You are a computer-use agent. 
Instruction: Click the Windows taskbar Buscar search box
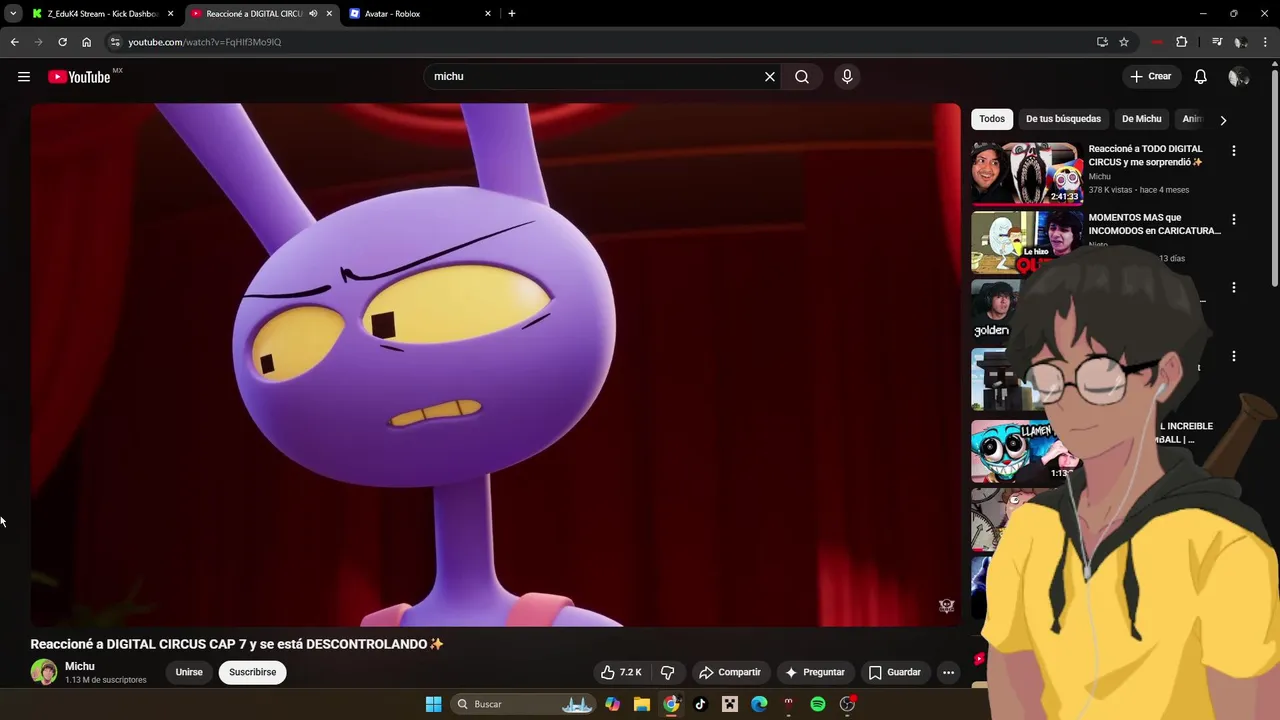[x=523, y=704]
